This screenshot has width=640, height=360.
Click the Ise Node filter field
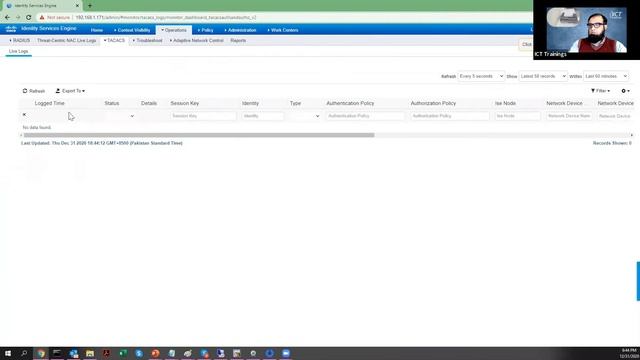pos(518,116)
